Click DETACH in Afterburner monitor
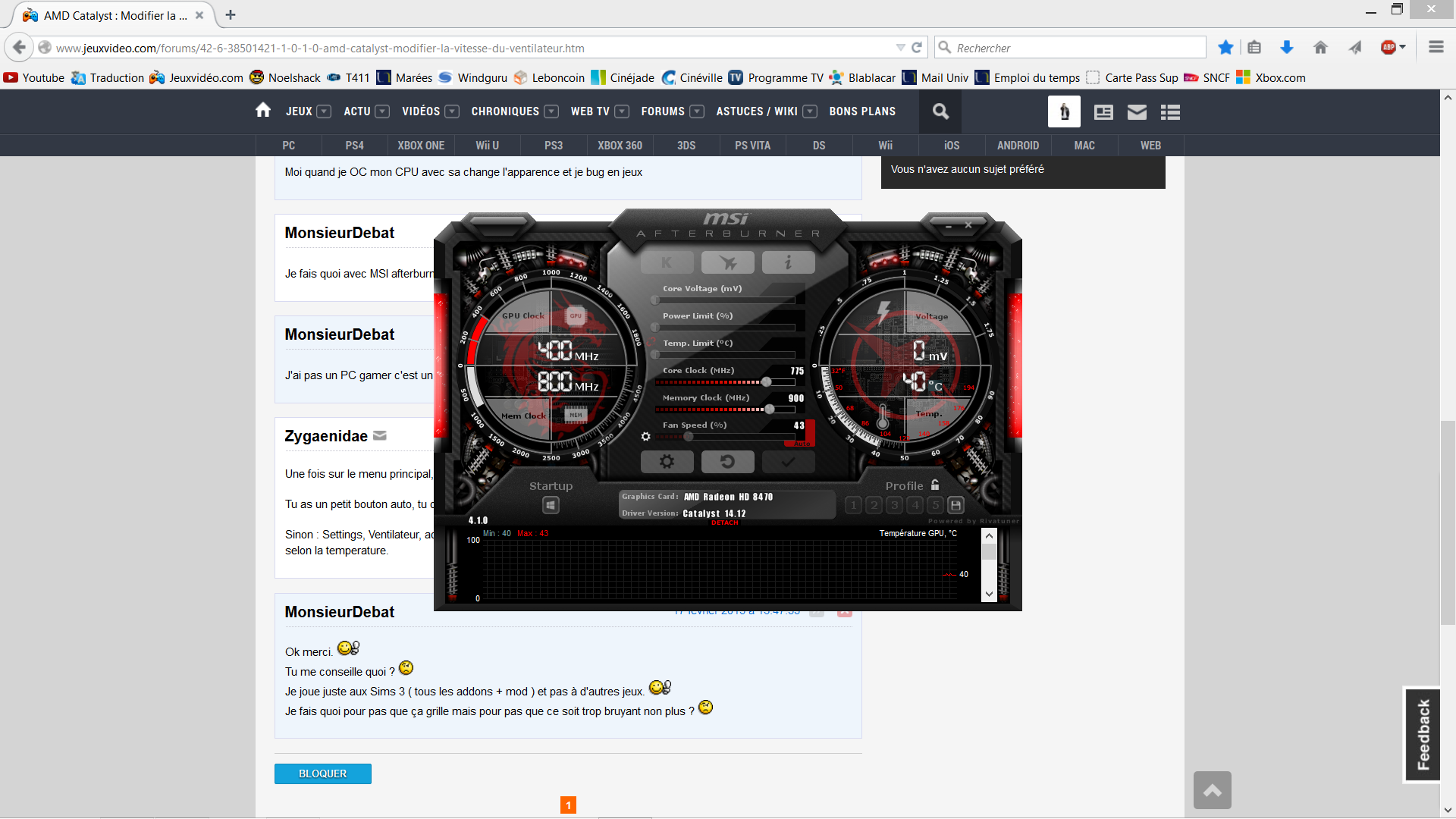 coord(725,522)
